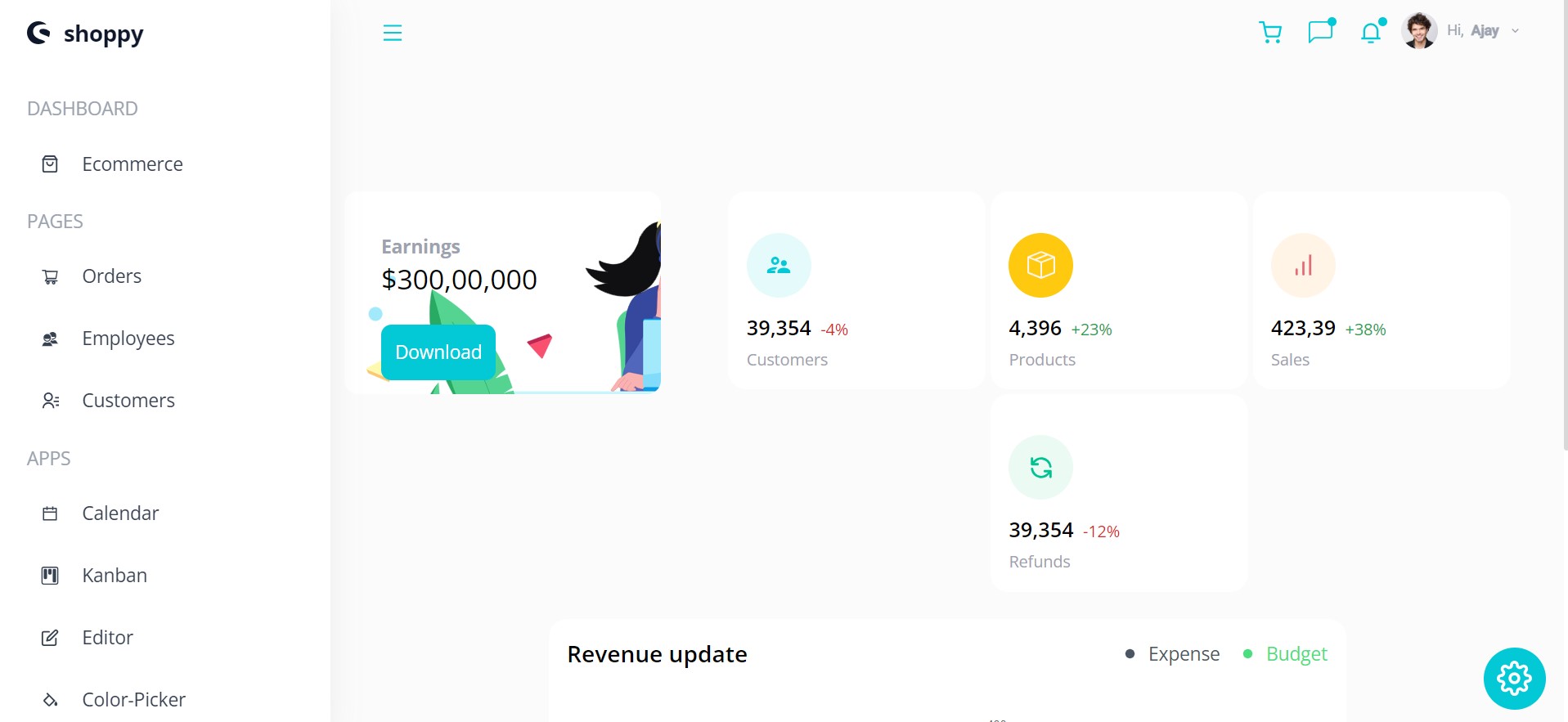Viewport: 1568px width, 722px height.
Task: Select the Orders cart icon in sidebar
Action: (50, 276)
